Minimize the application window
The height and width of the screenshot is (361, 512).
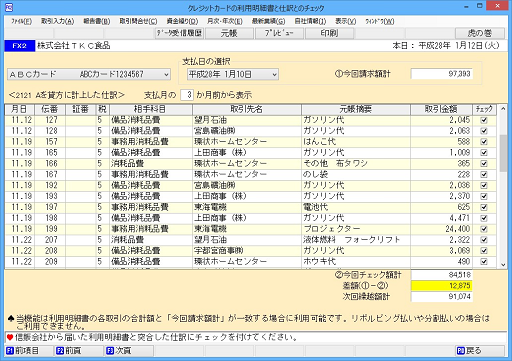466,6
